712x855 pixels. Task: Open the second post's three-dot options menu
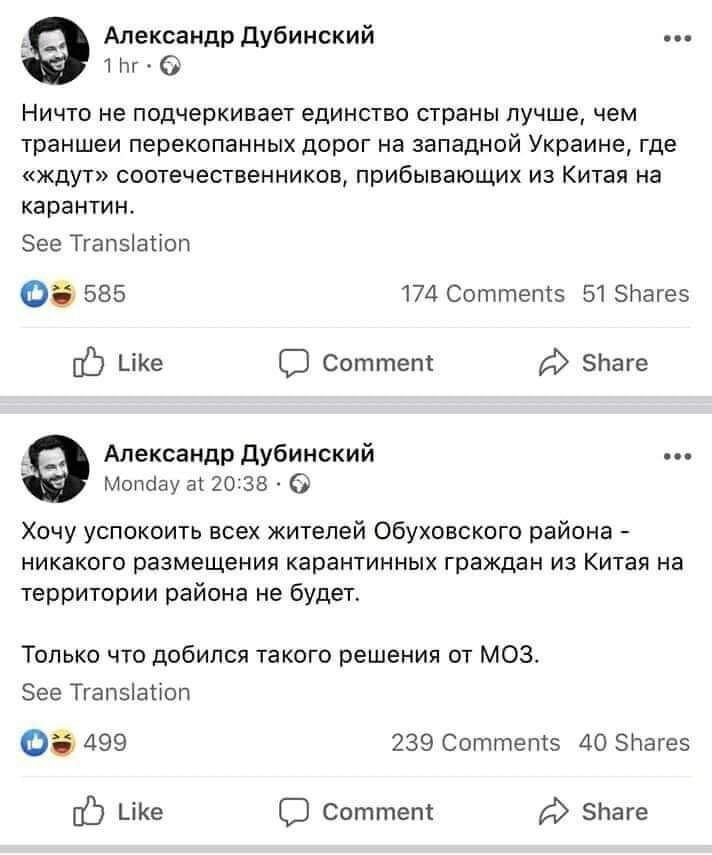point(676,458)
